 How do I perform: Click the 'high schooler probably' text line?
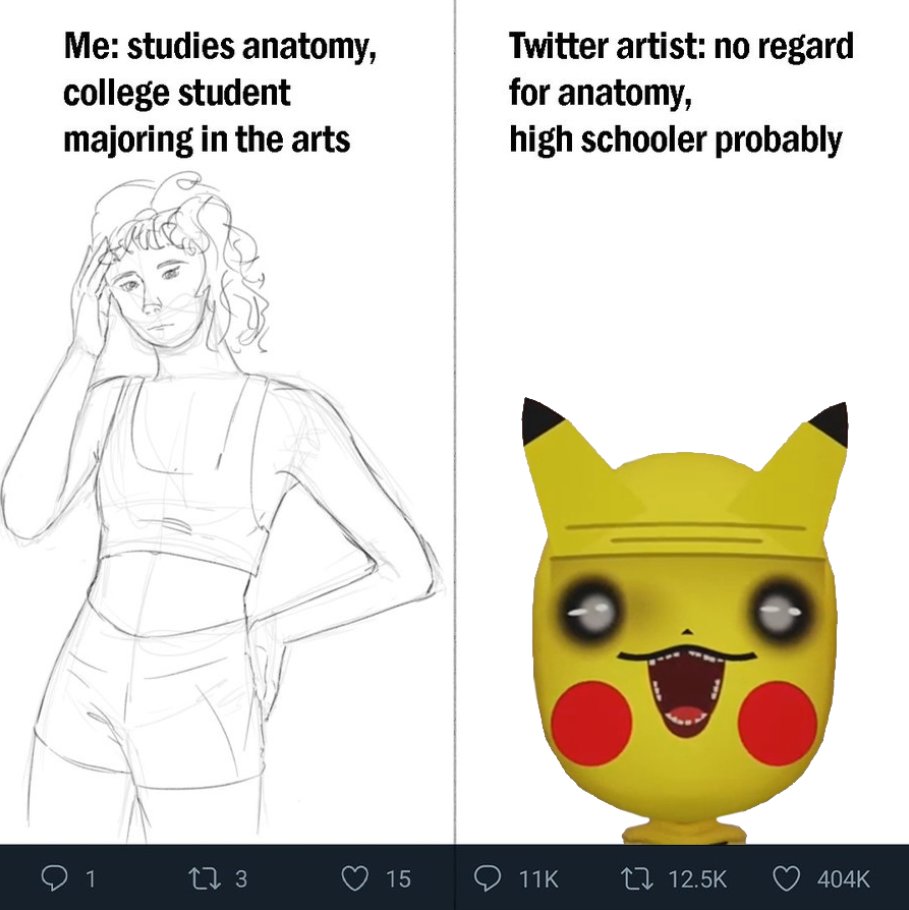coord(675,140)
